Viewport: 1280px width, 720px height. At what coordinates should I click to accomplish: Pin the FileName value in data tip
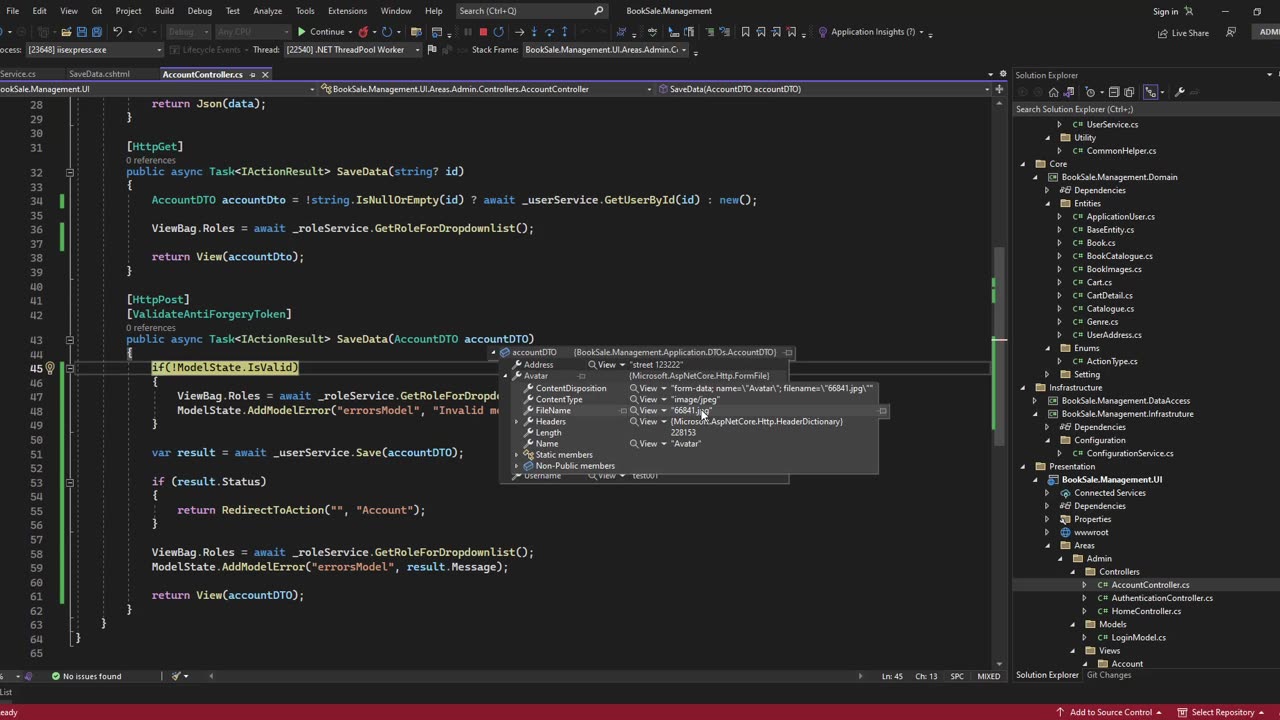pos(882,410)
